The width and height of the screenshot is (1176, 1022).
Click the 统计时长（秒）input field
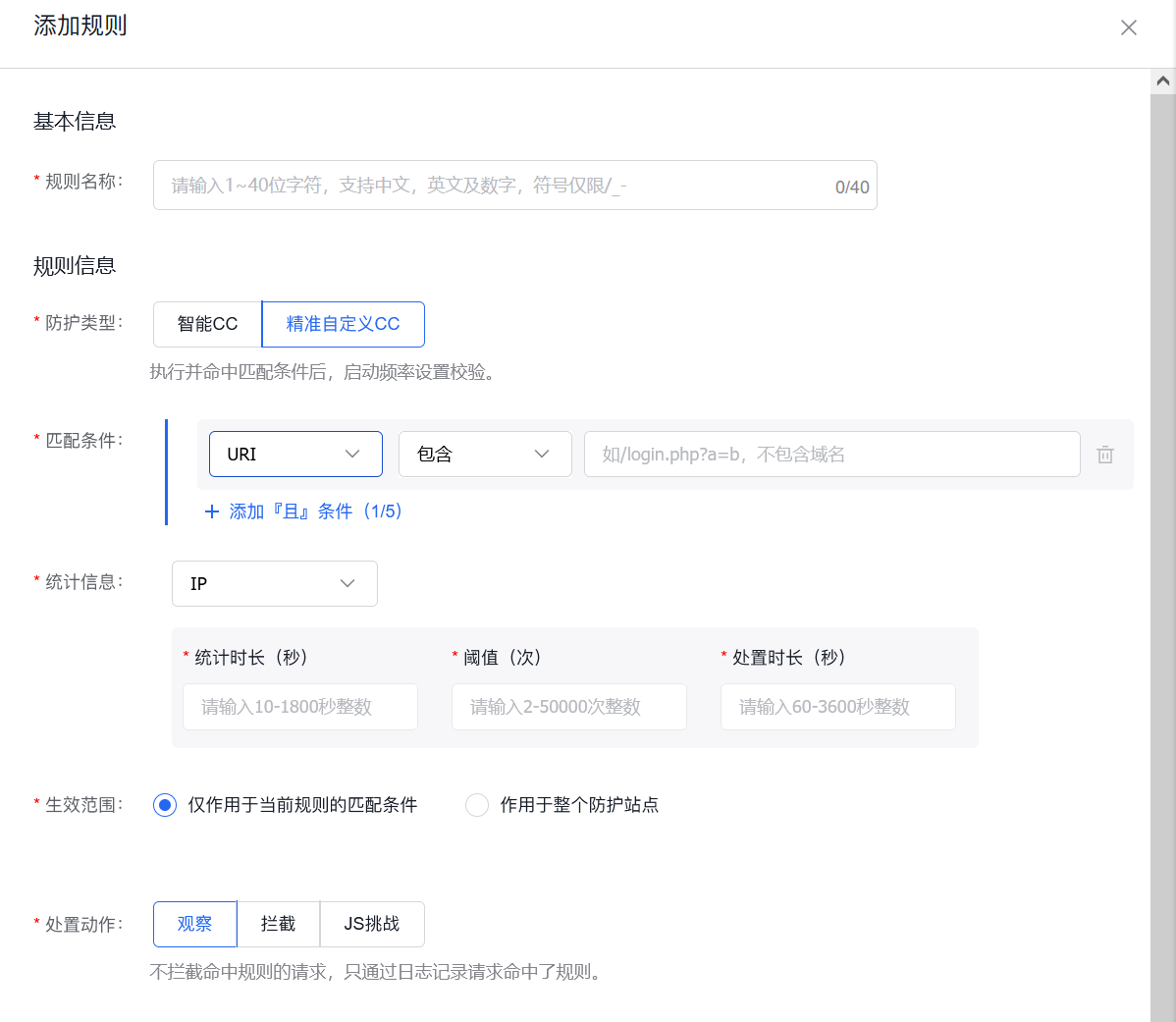pyautogui.click(x=299, y=707)
